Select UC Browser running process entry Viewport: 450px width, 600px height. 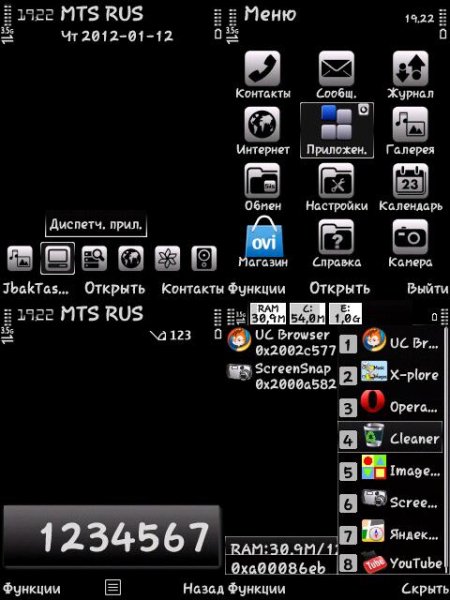click(282, 342)
